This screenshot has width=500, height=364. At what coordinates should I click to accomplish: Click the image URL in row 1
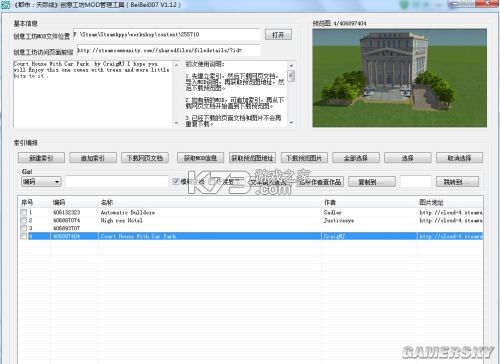tap(451, 212)
